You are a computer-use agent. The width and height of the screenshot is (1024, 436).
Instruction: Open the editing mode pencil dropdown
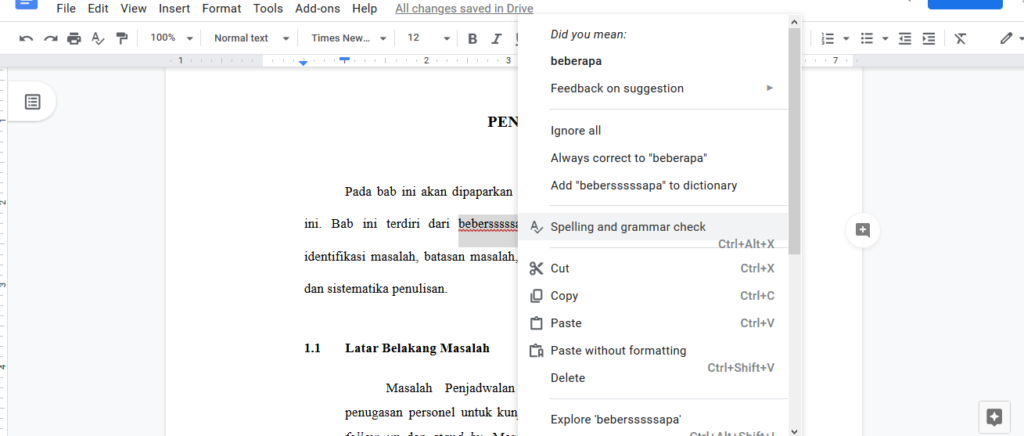[1011, 39]
